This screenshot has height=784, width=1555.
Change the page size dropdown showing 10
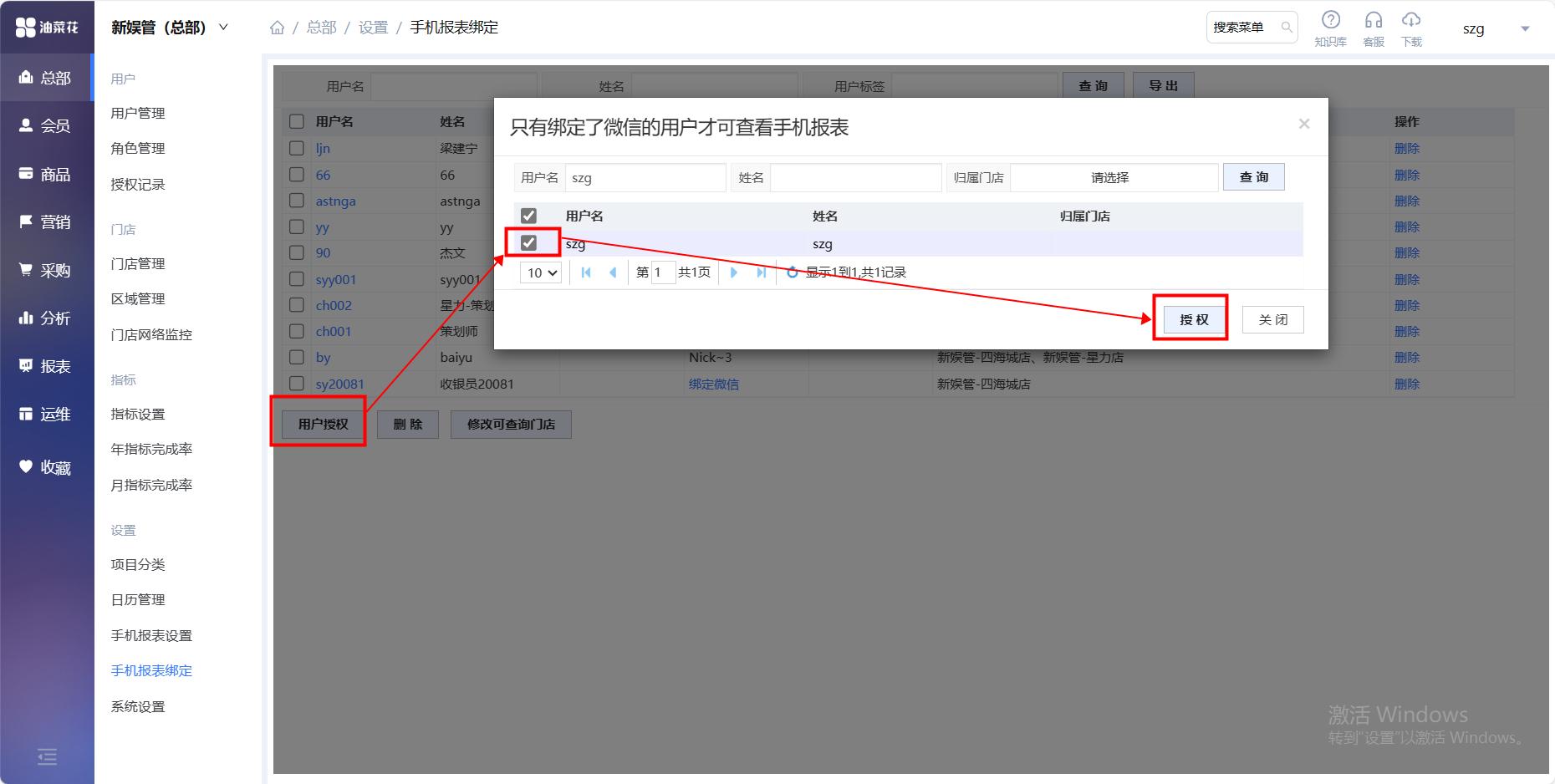[540, 272]
